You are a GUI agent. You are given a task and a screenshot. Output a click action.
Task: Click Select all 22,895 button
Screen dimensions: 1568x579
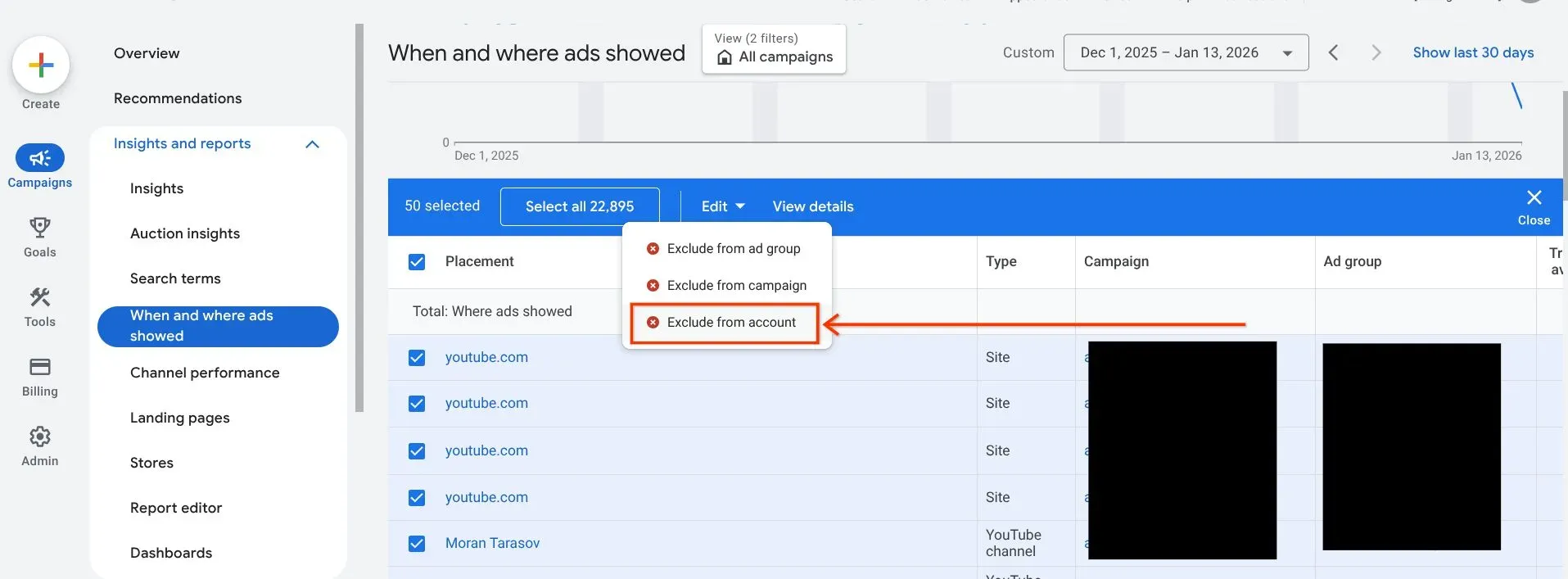580,206
